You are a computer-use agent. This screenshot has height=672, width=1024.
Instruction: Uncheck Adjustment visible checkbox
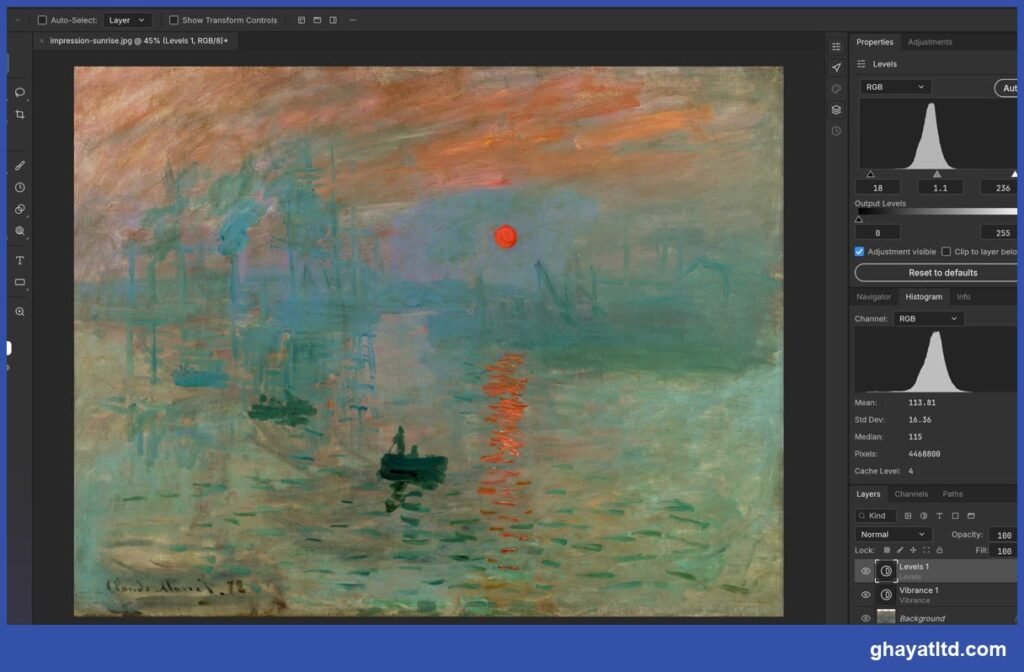(859, 251)
